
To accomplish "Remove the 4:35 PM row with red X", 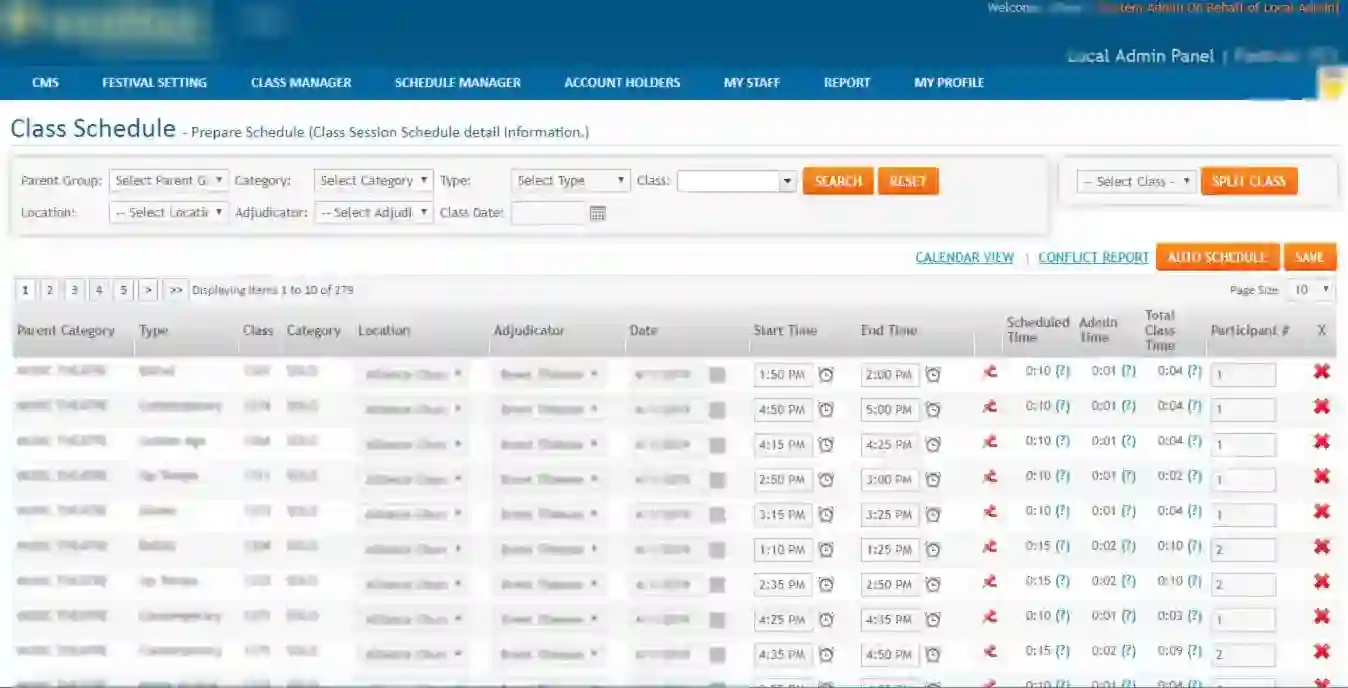I will pos(1321,652).
